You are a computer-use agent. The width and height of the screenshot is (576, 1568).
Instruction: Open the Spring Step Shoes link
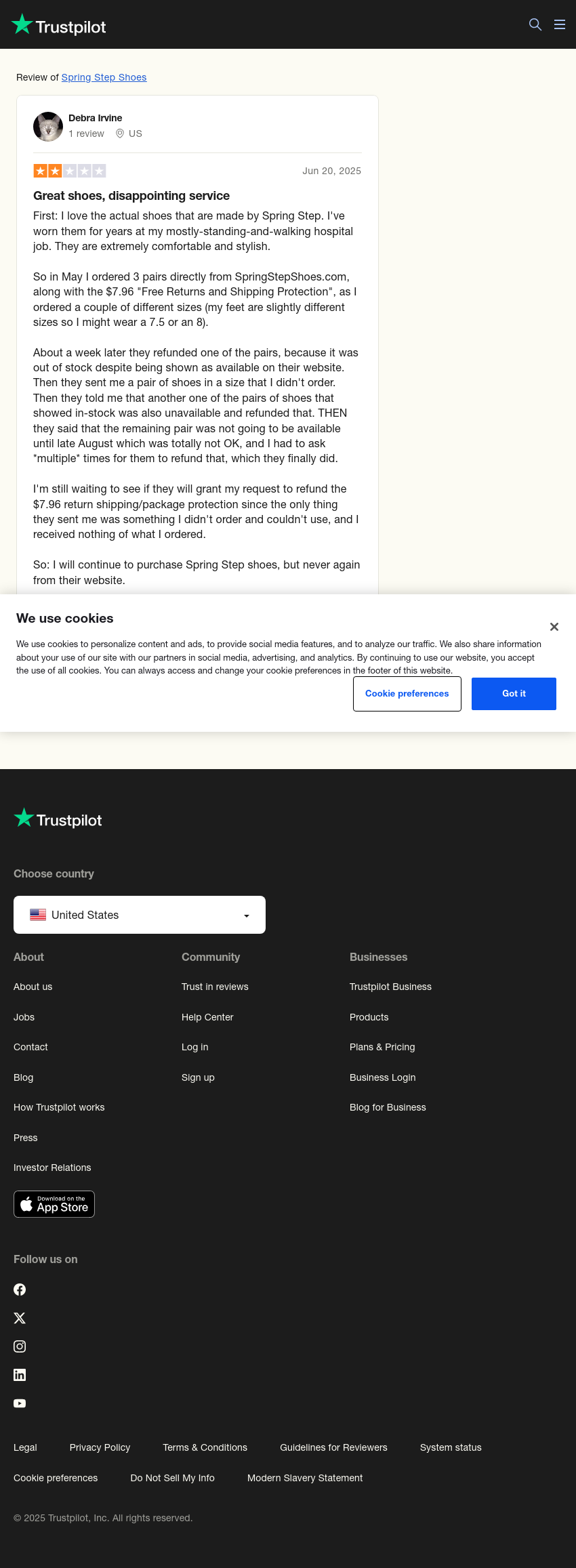(x=104, y=77)
